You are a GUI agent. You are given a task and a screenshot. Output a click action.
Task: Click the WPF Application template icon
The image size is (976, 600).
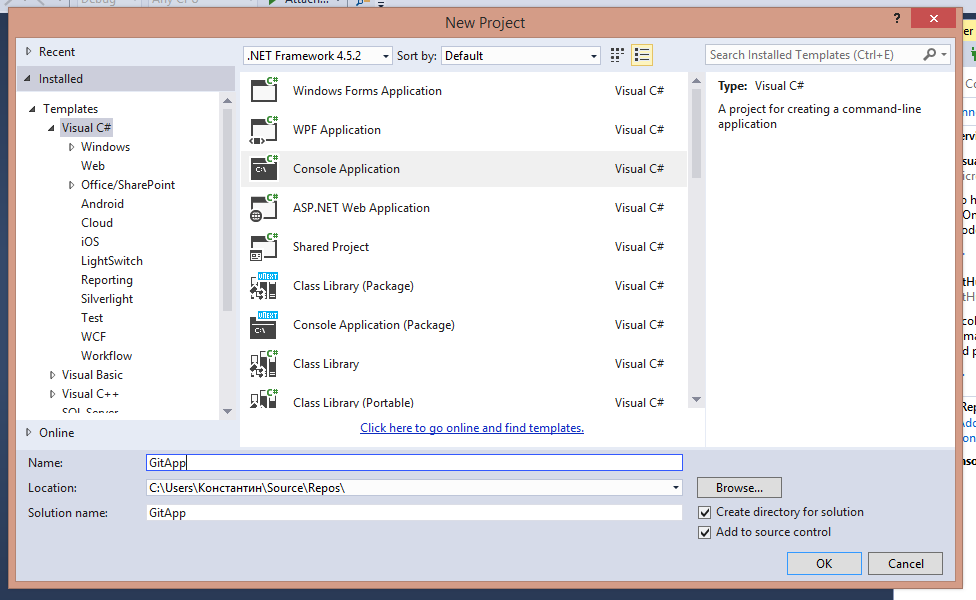coord(264,129)
